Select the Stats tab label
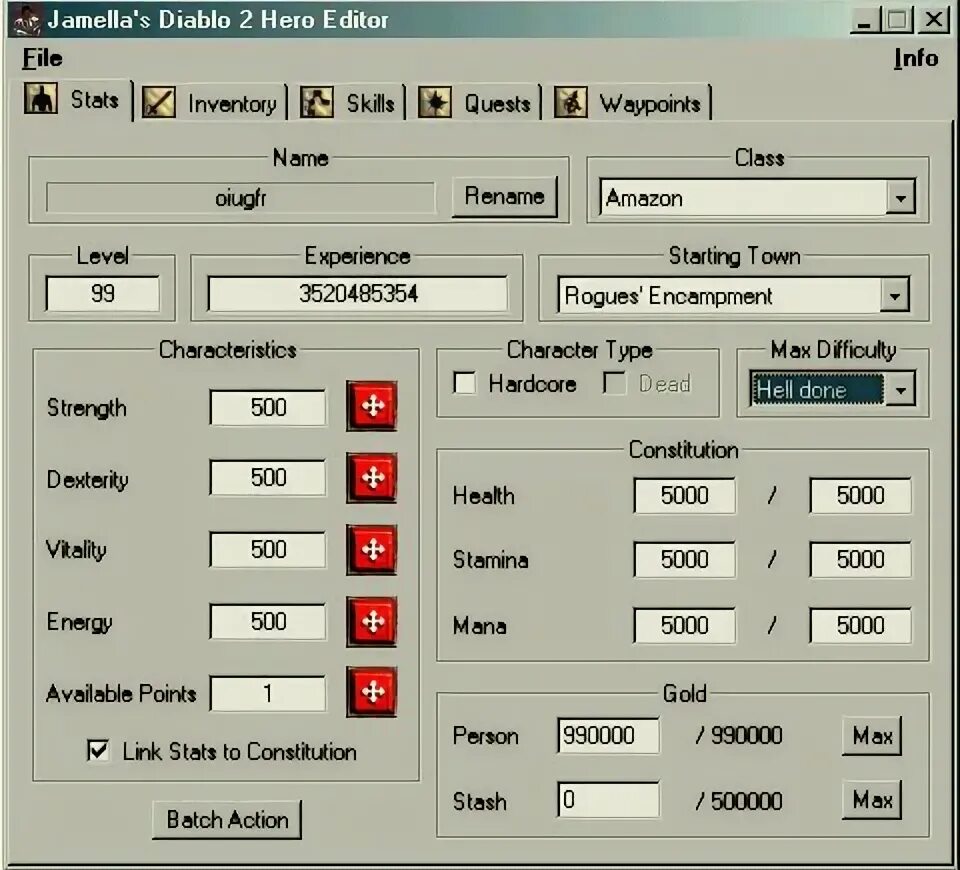This screenshot has height=870, width=960. [x=94, y=99]
